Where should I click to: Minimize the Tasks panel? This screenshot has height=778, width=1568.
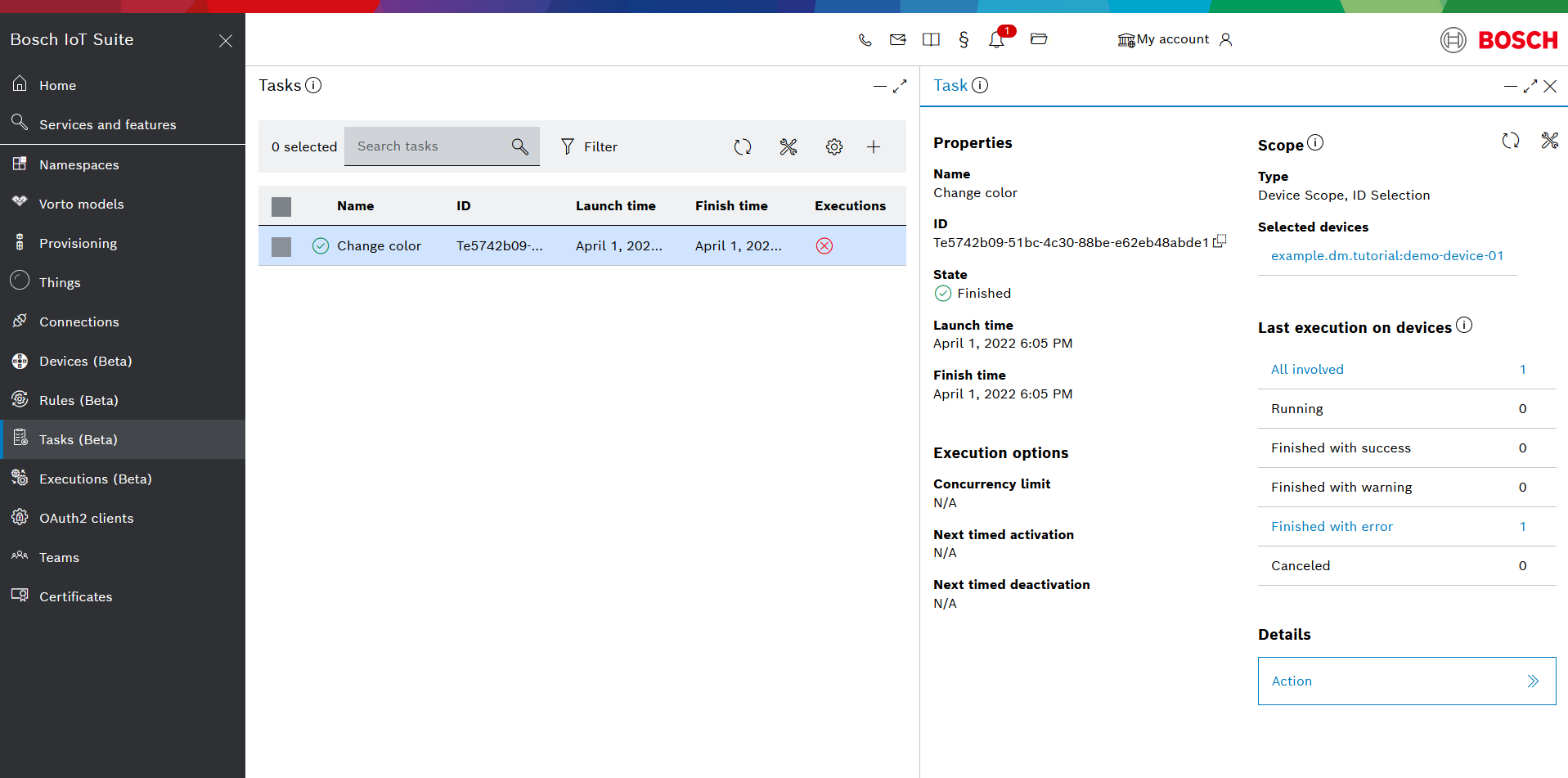coord(879,86)
